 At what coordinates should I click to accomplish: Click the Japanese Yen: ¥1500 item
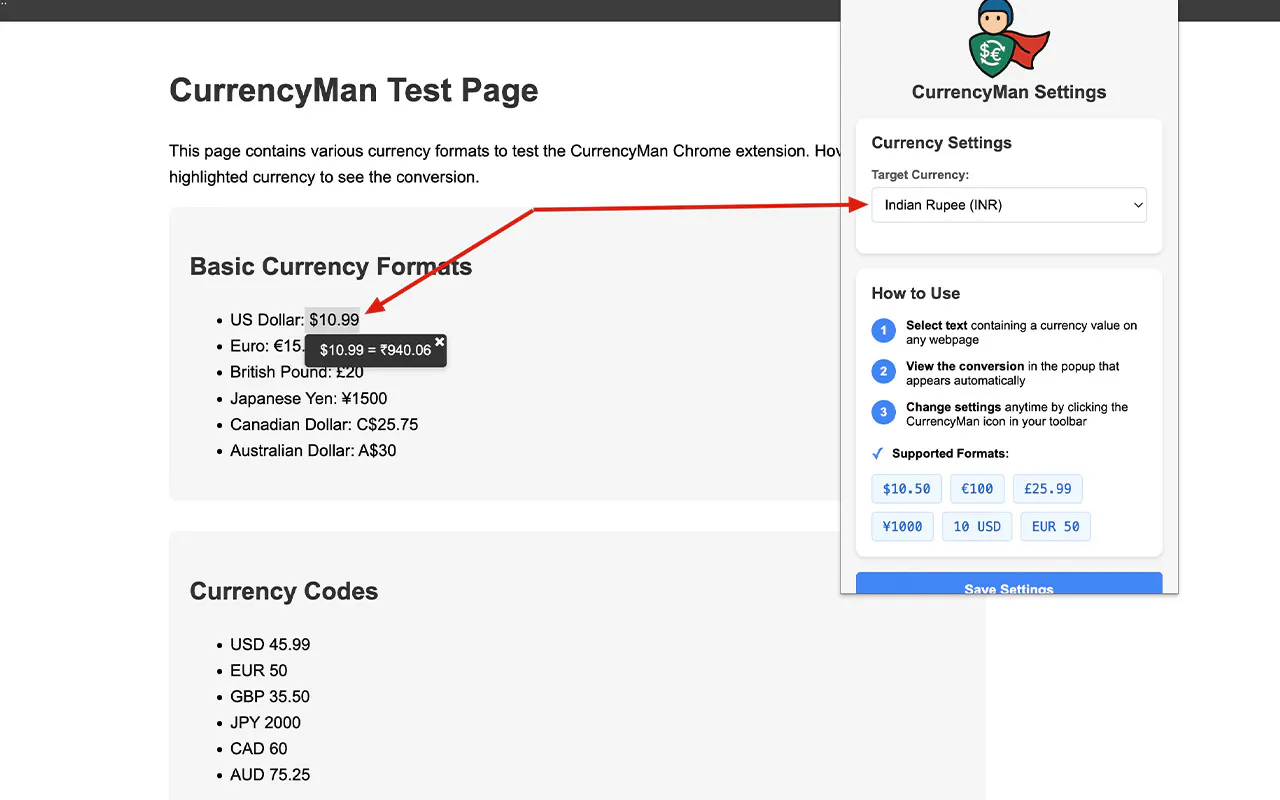coord(308,398)
